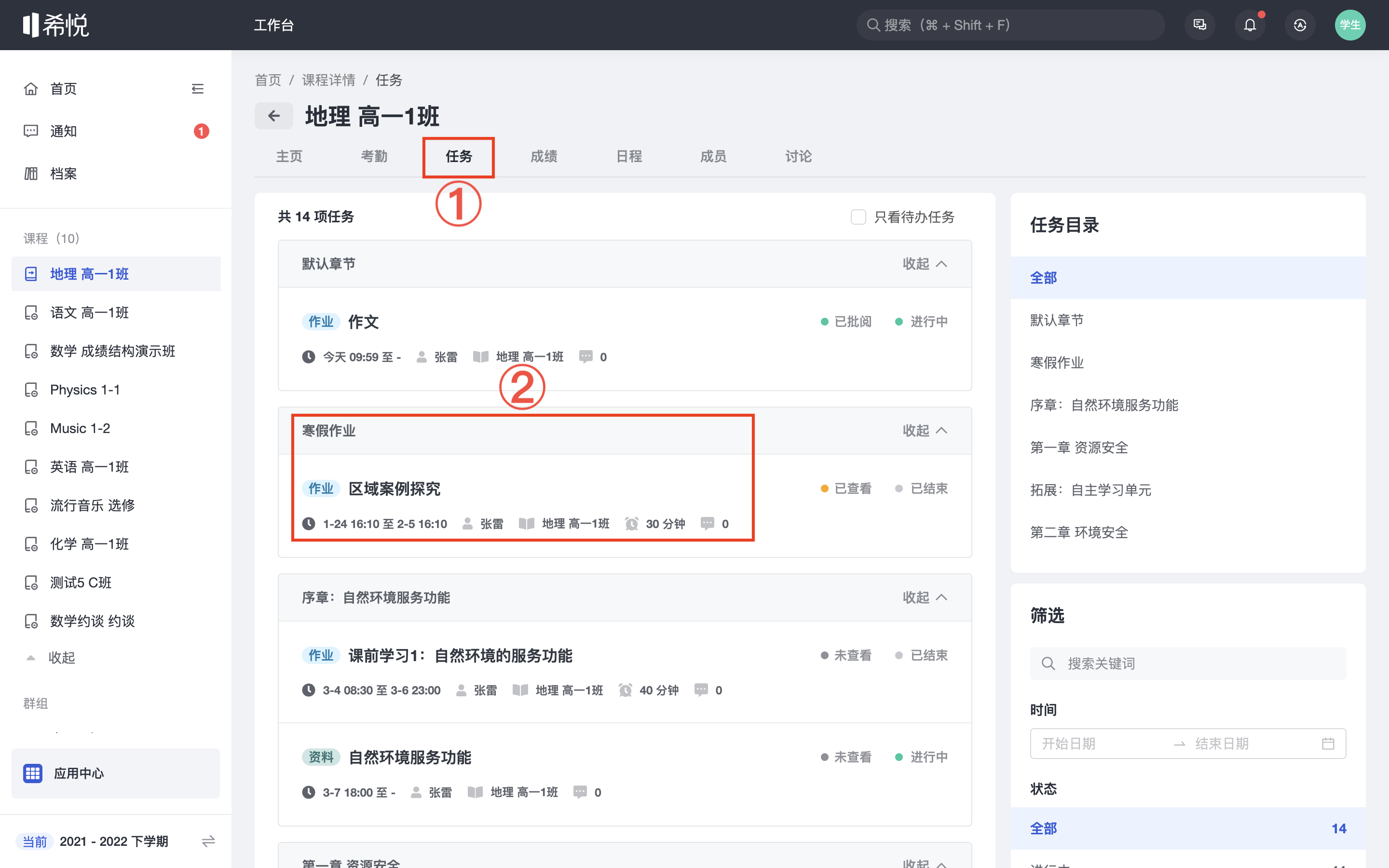Switch to the 成绩 tab
Viewport: 1389px width, 868px height.
click(x=544, y=156)
